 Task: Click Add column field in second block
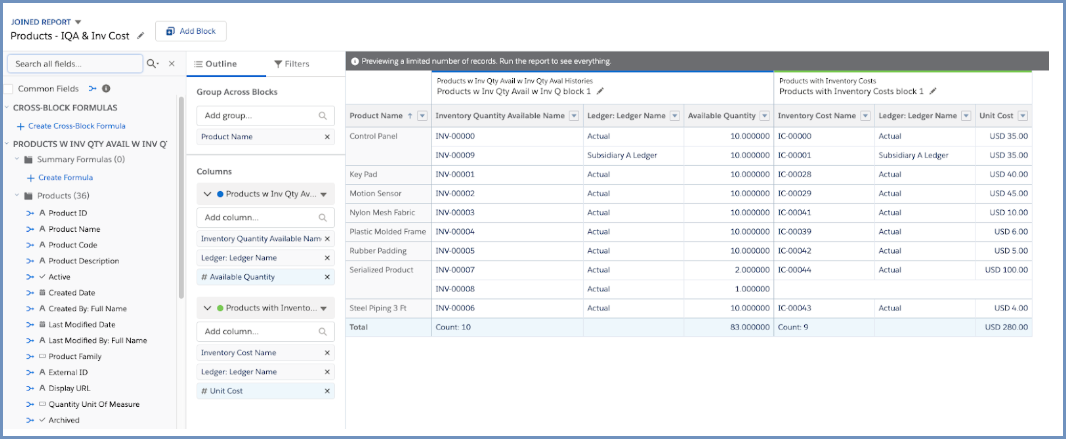point(265,332)
